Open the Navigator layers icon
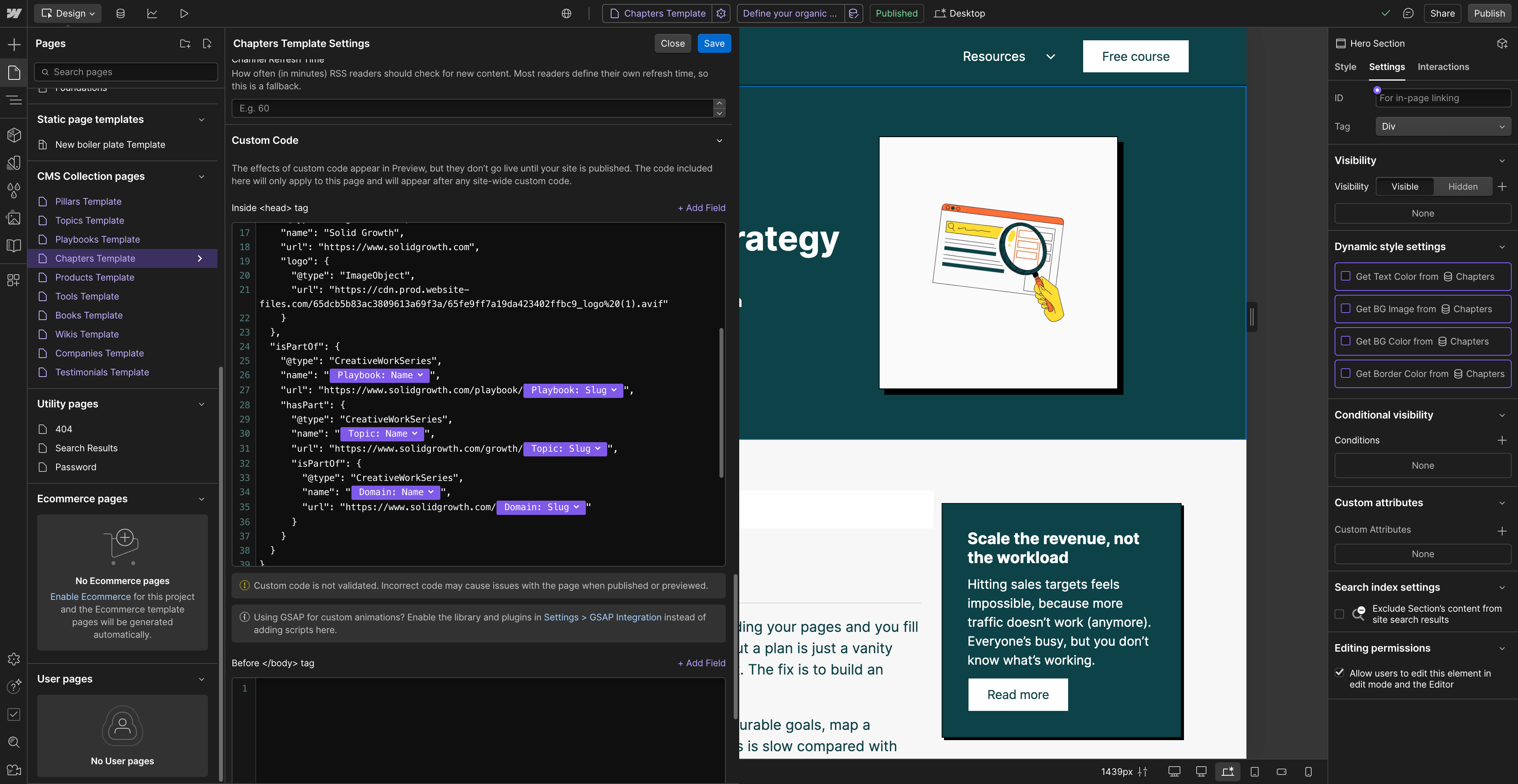The width and height of the screenshot is (1518, 784). click(14, 101)
